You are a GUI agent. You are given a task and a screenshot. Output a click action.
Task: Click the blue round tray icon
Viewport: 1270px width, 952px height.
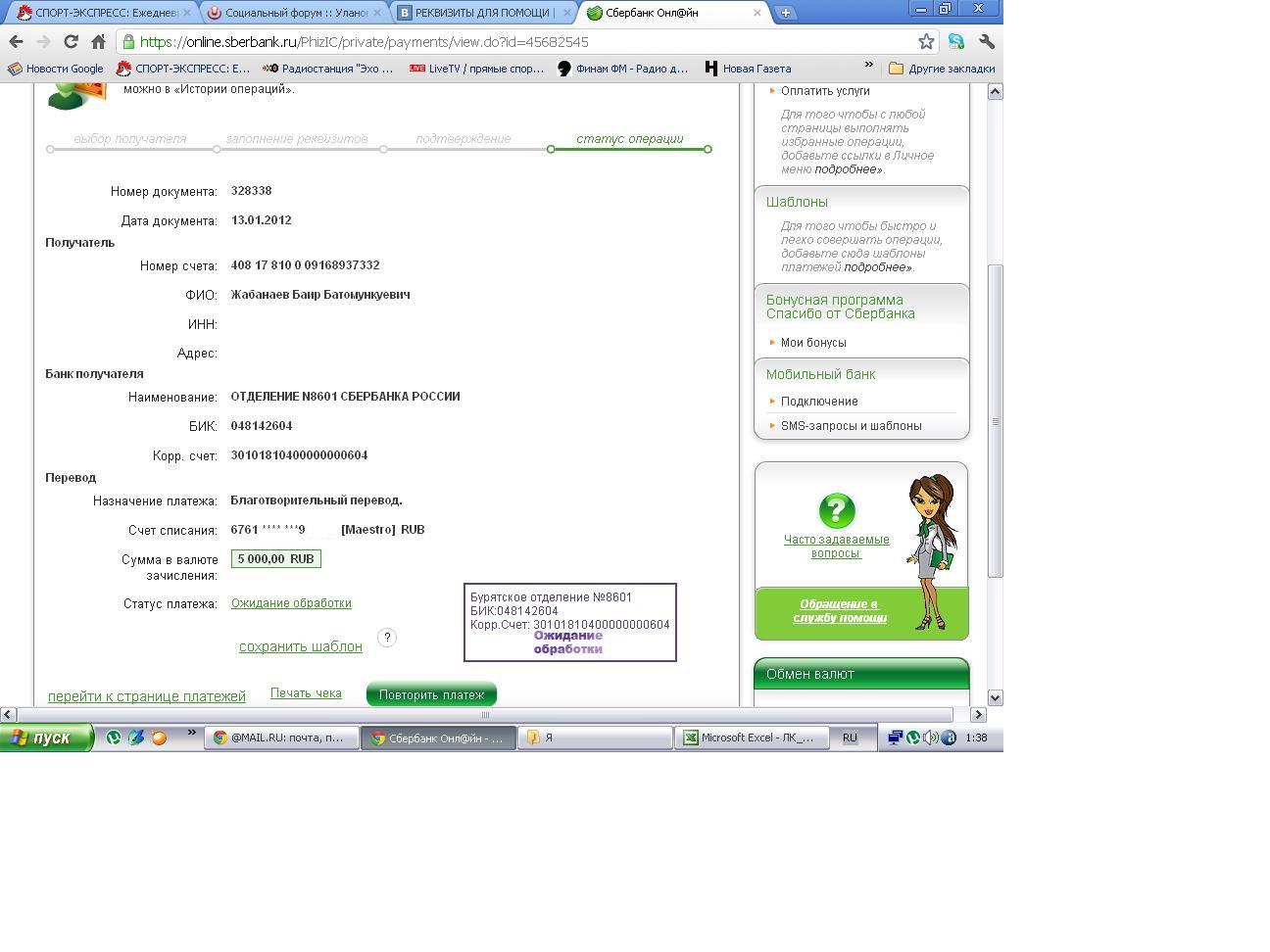click(949, 738)
